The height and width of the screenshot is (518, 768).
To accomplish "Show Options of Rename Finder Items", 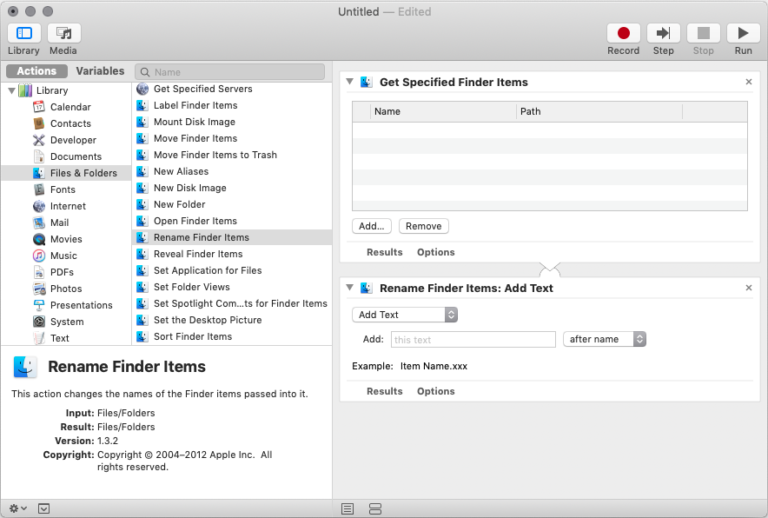I will click(x=436, y=391).
